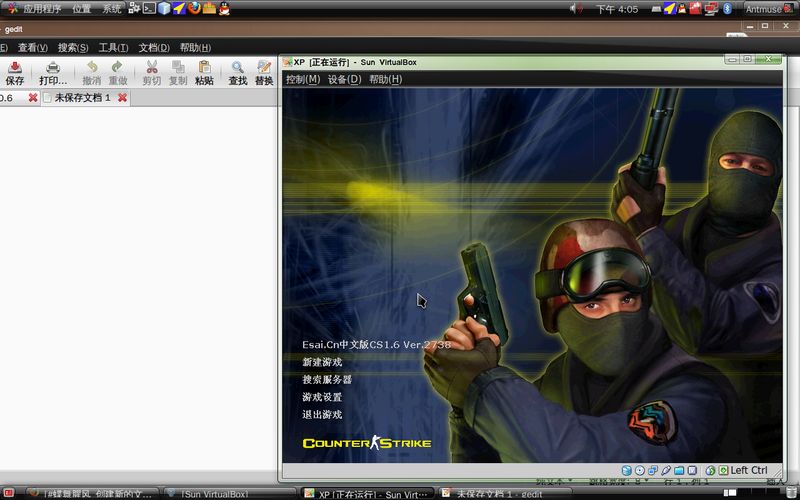Open the 位置 menu in top panel
The width and height of the screenshot is (800, 500).
click(x=82, y=9)
